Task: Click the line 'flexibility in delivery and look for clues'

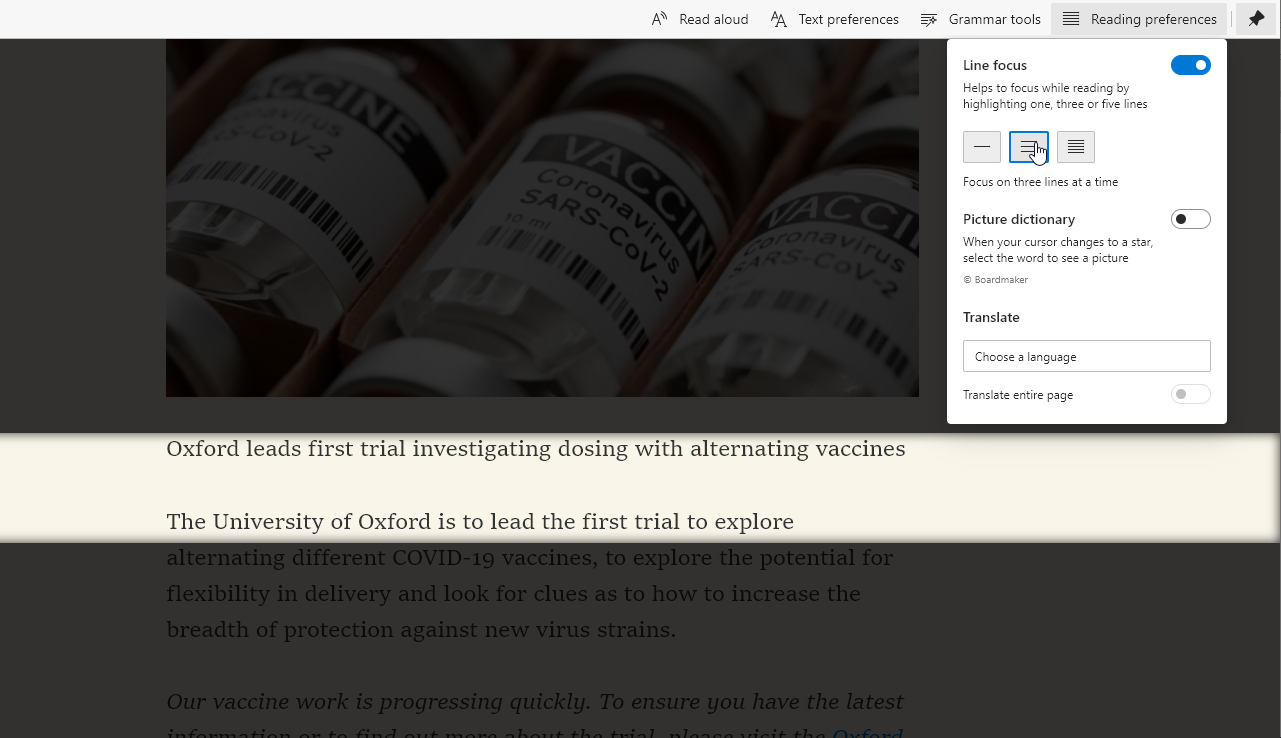Action: [513, 594]
